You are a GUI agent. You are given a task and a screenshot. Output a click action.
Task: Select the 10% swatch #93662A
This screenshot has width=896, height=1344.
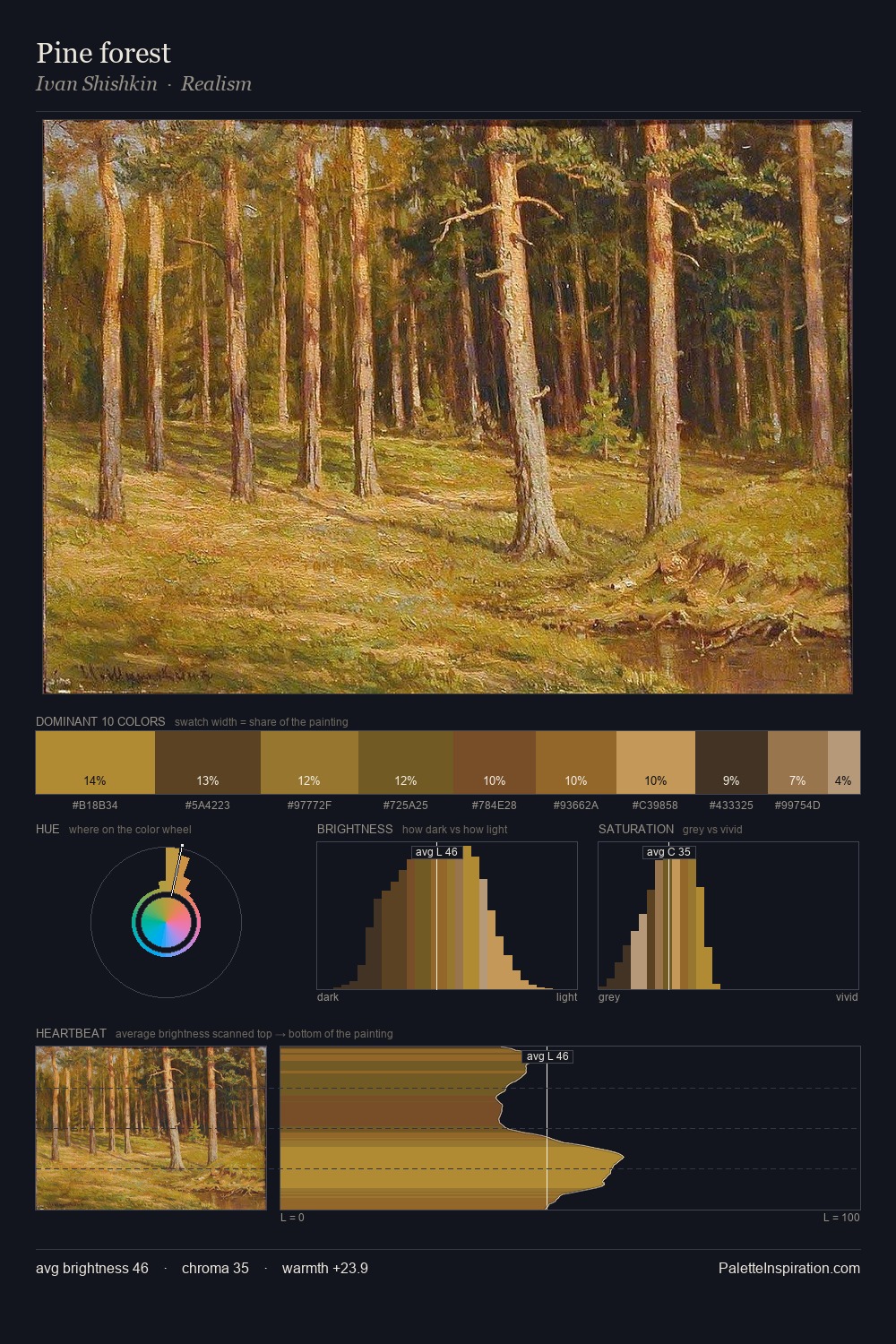[576, 762]
